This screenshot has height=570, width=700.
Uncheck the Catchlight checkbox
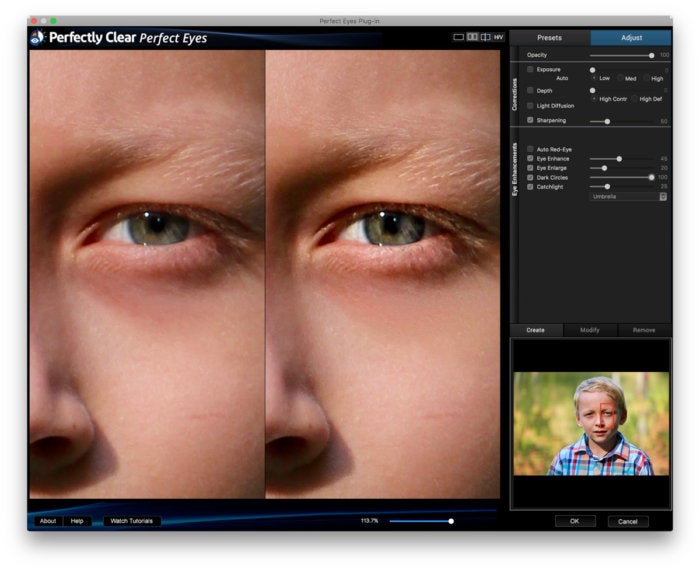[530, 187]
